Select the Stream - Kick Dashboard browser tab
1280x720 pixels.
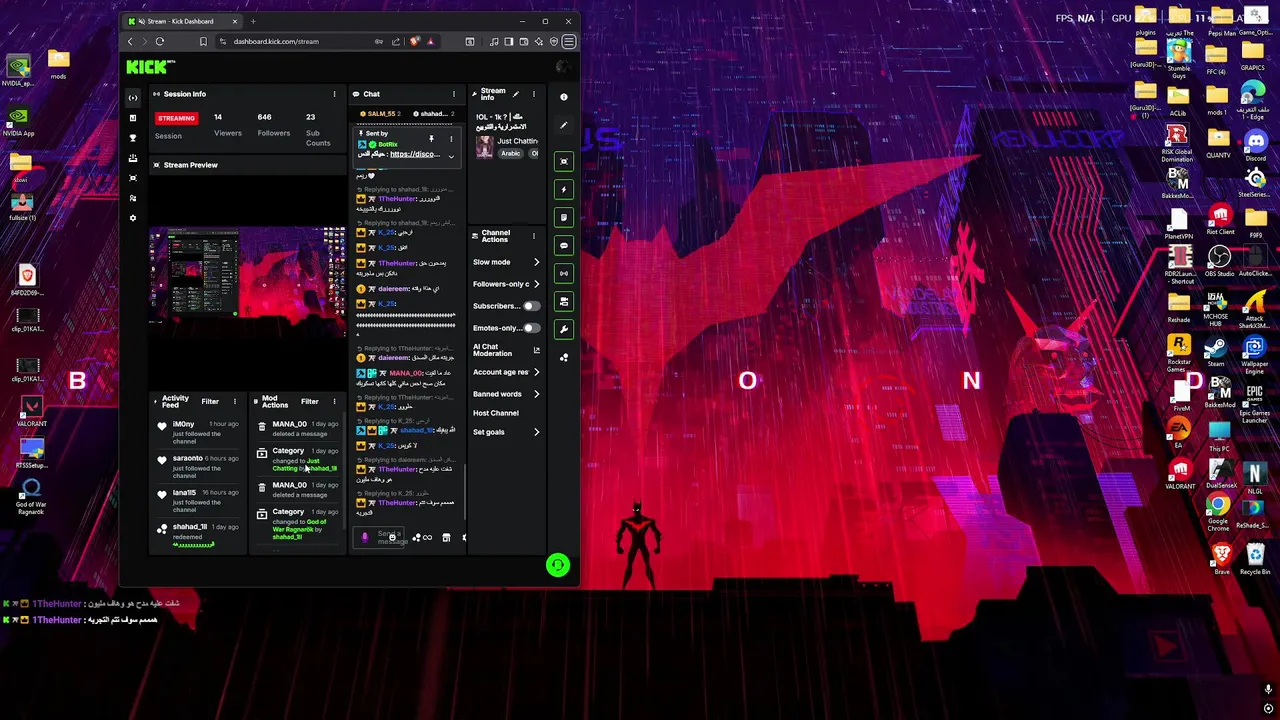pyautogui.click(x=182, y=21)
